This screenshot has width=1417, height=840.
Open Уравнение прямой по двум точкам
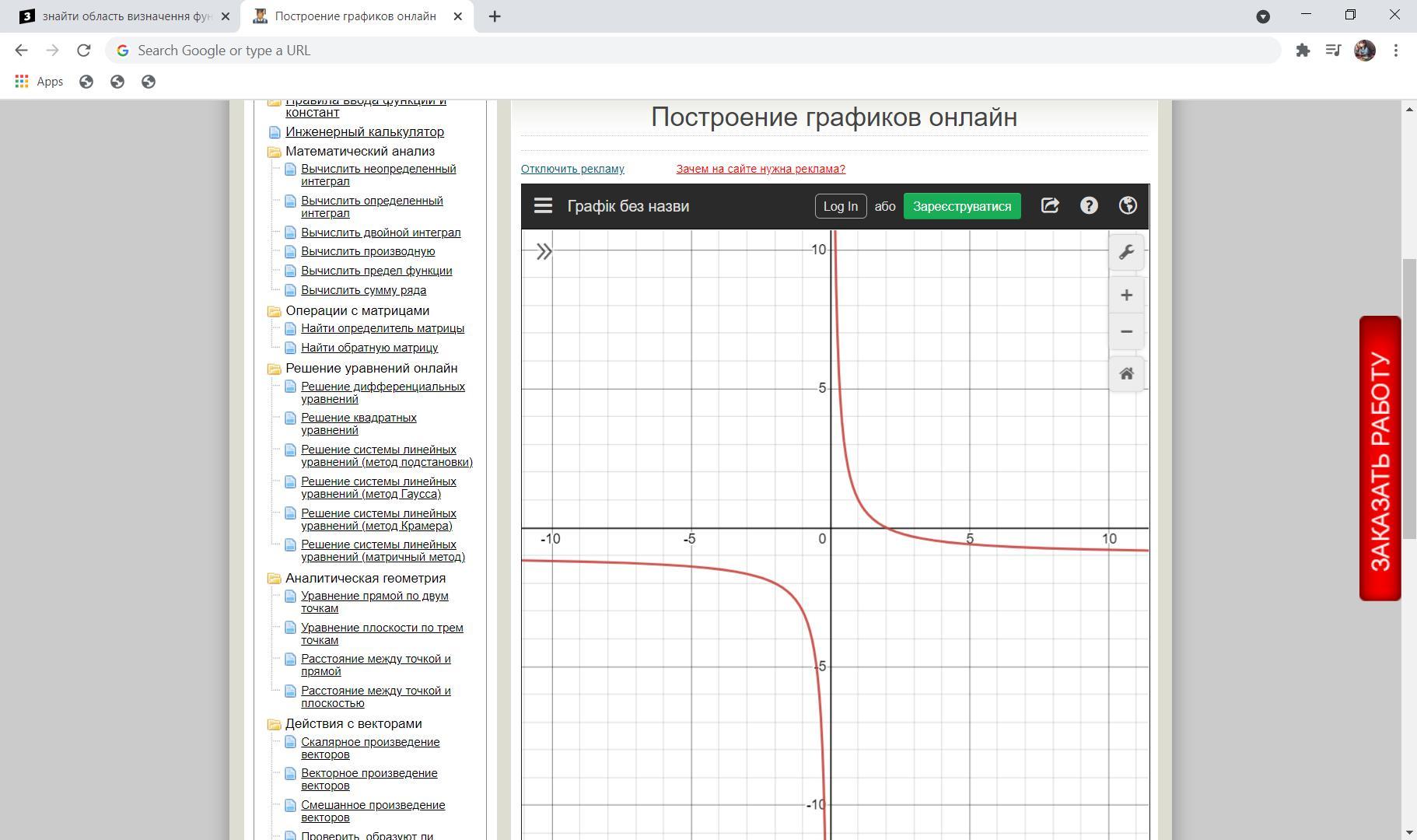(x=375, y=602)
